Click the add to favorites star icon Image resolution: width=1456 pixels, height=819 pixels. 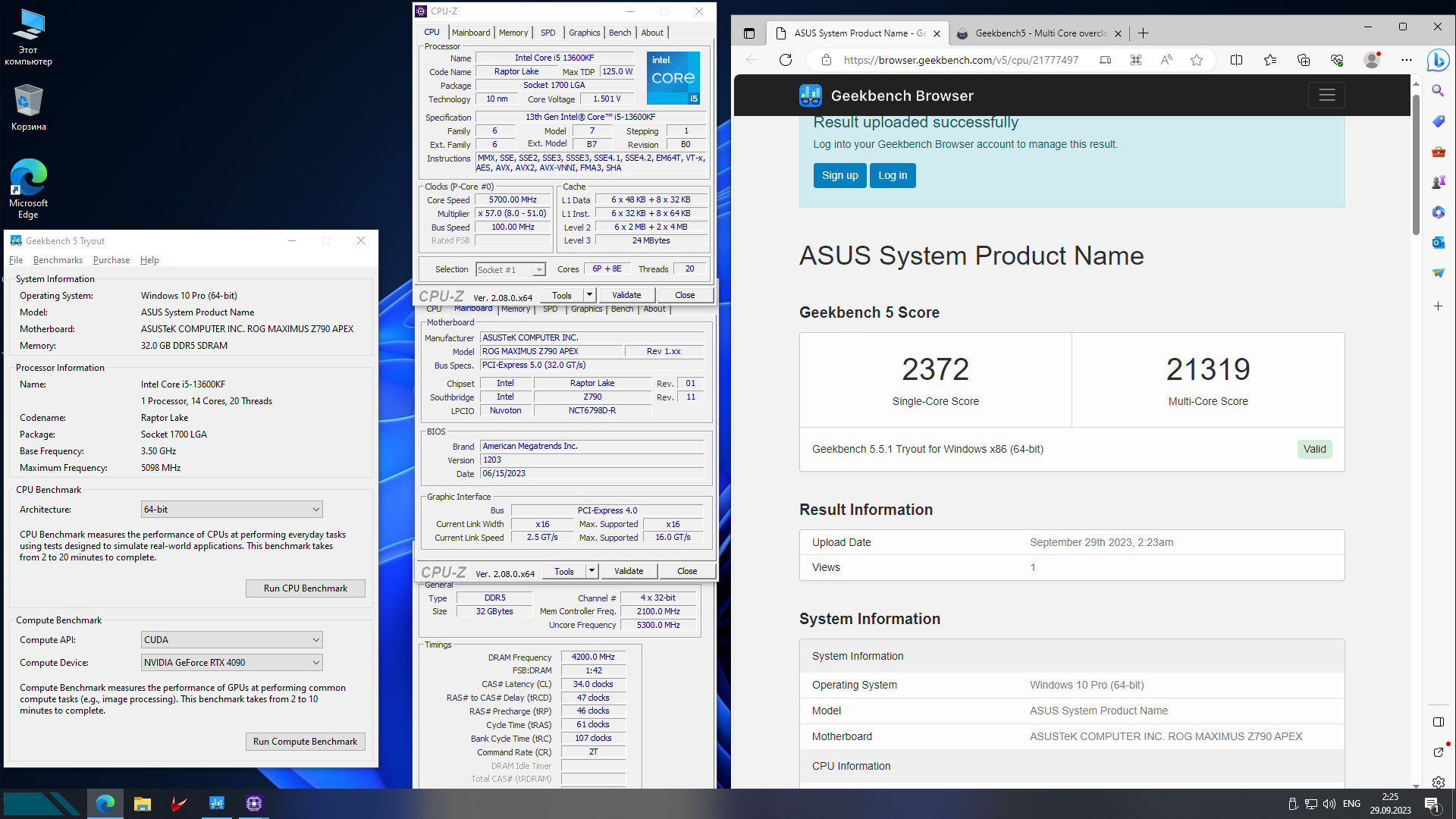[1197, 60]
